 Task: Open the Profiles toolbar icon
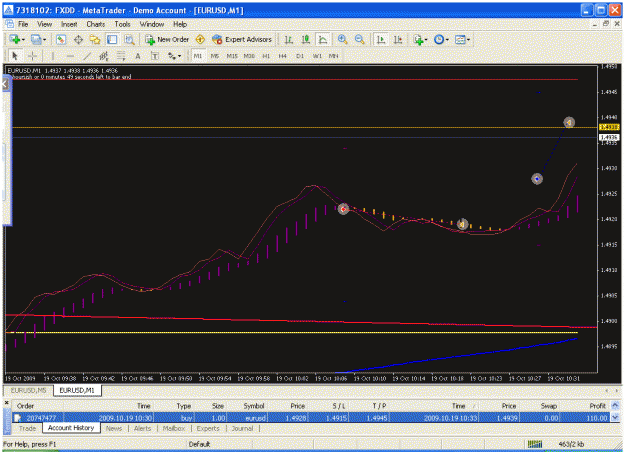(36, 39)
